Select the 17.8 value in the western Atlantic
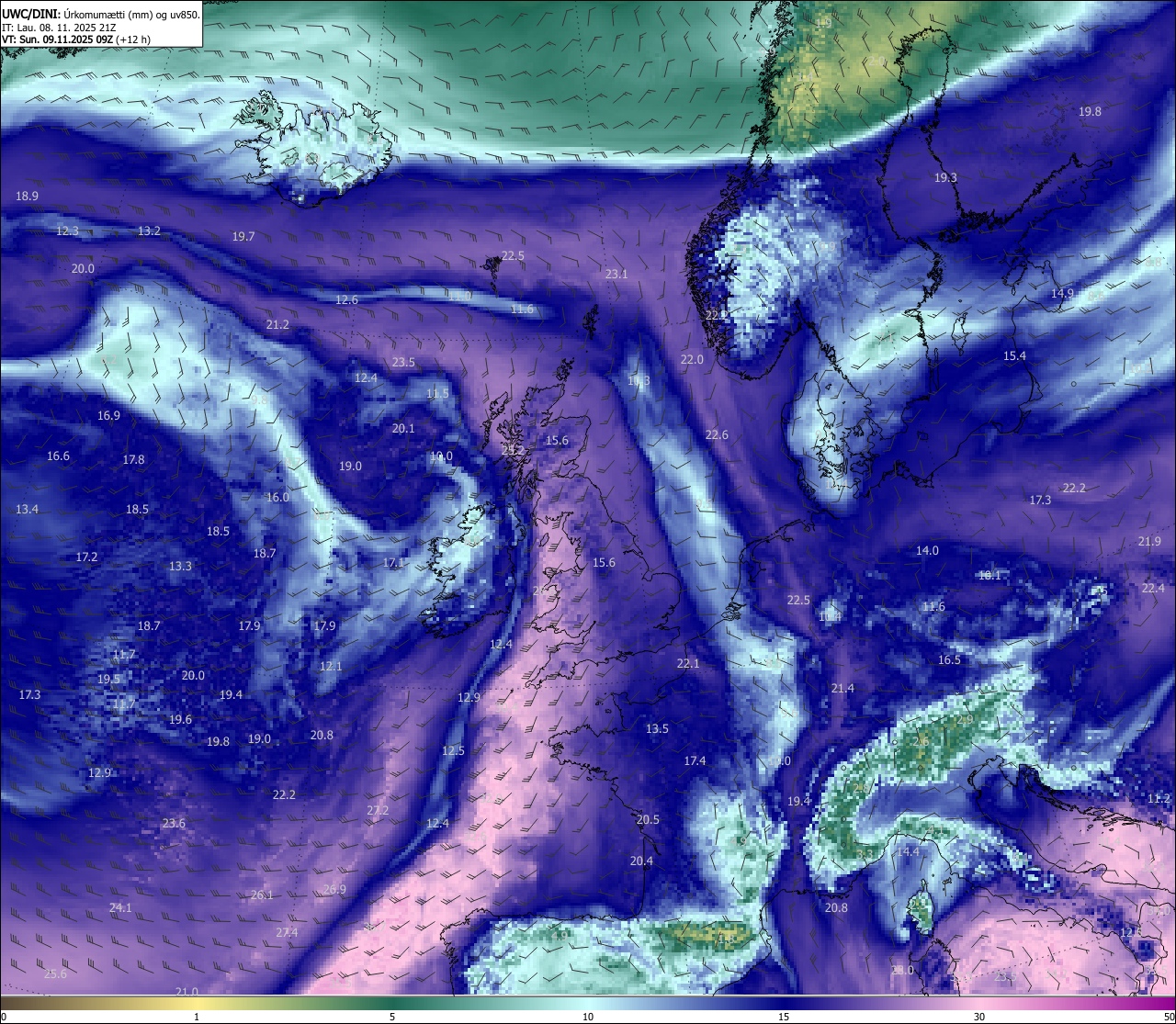The width and height of the screenshot is (1176, 1024). 133,459
